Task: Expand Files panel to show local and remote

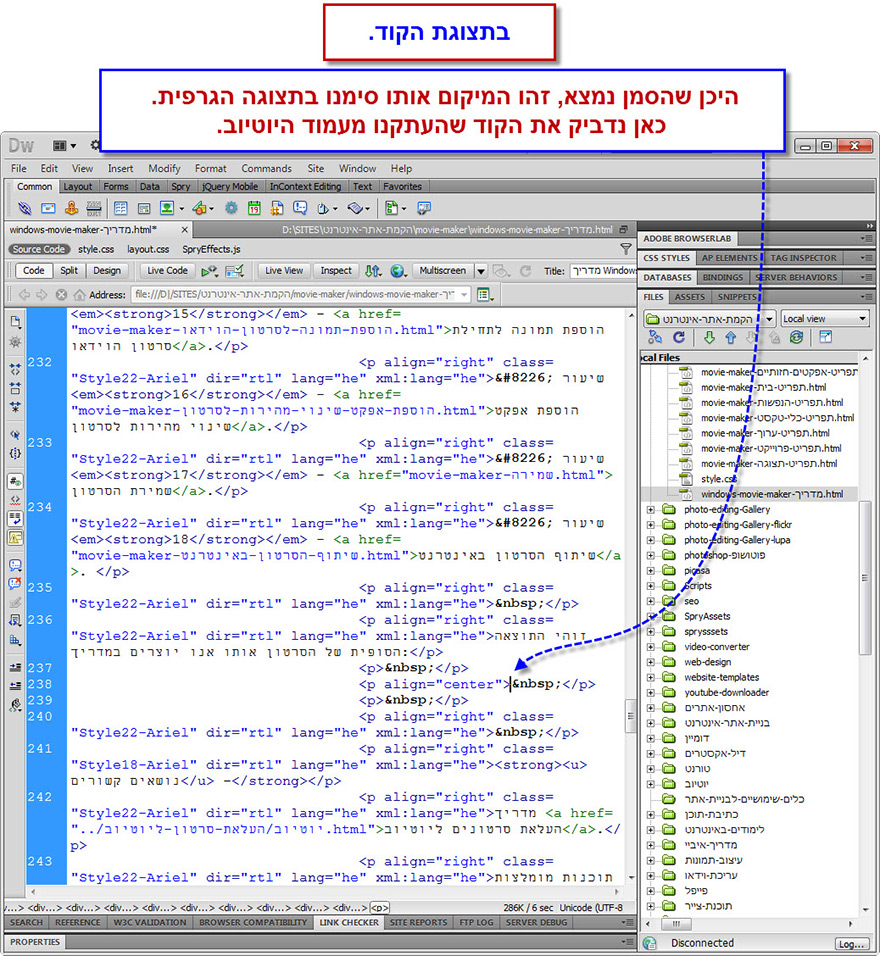Action: (826, 337)
